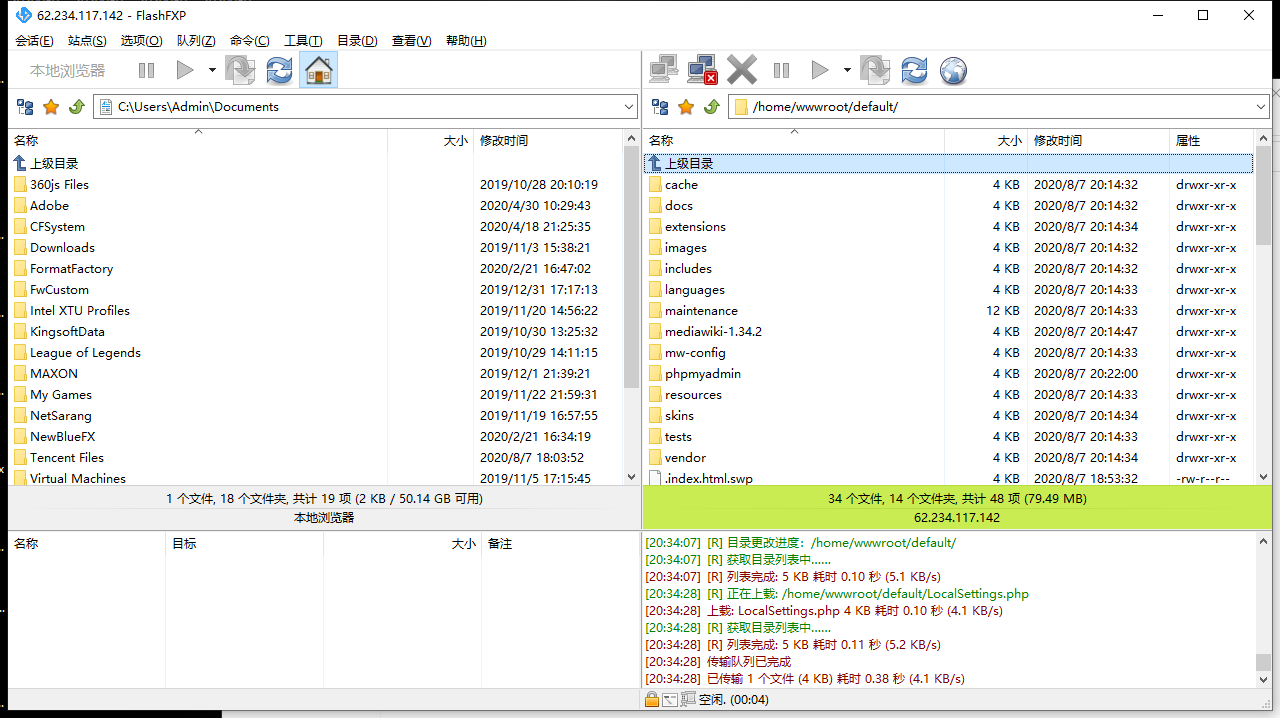1280x718 pixels.
Task: Select the Downloads folder in local list
Action: (62, 248)
